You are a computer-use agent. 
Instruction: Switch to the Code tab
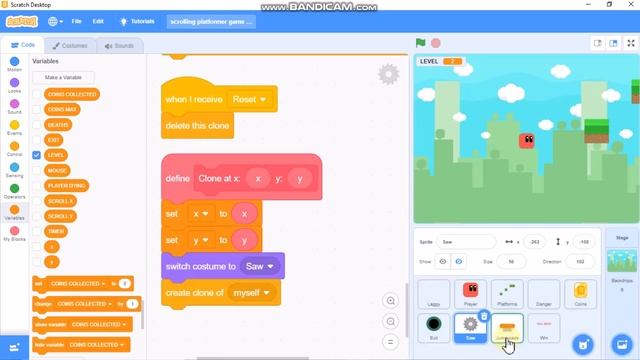click(23, 45)
